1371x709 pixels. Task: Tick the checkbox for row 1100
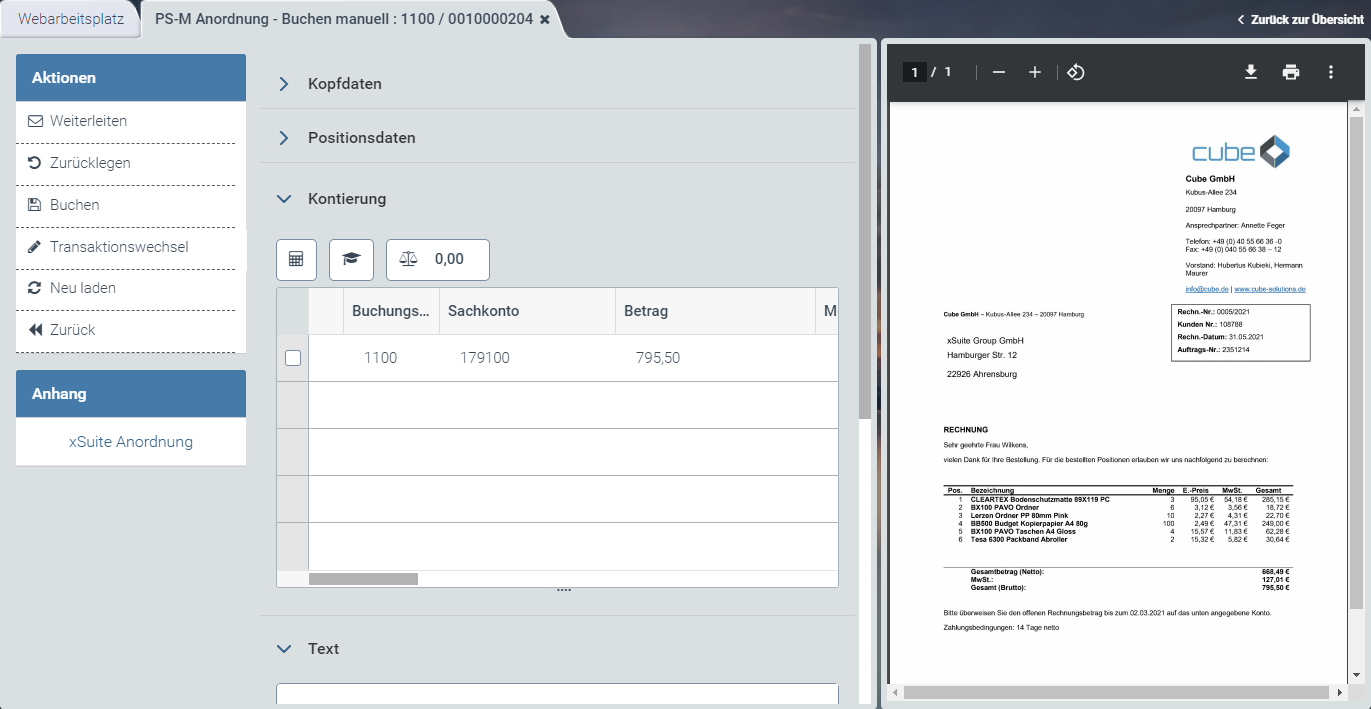tap(293, 358)
